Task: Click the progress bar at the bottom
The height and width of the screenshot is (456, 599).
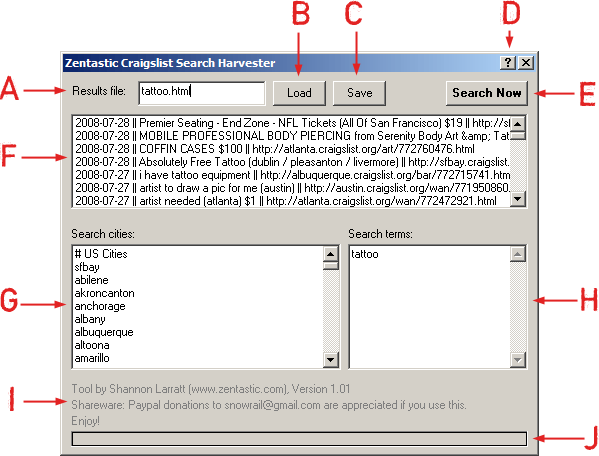Action: [x=299, y=439]
